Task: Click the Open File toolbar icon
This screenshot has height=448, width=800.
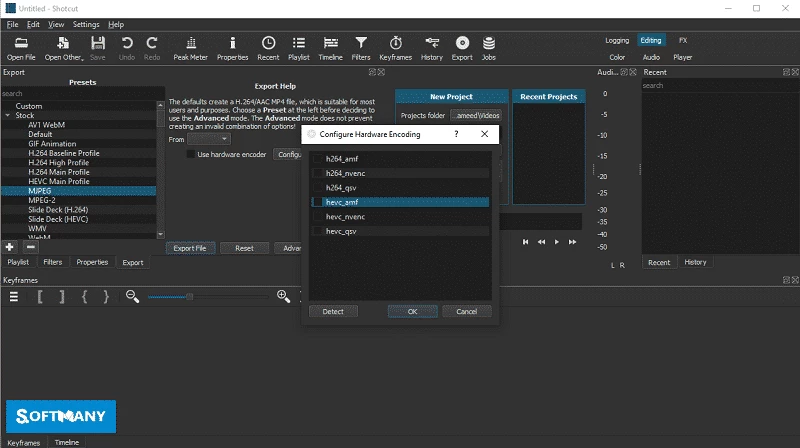Action: click(x=21, y=43)
